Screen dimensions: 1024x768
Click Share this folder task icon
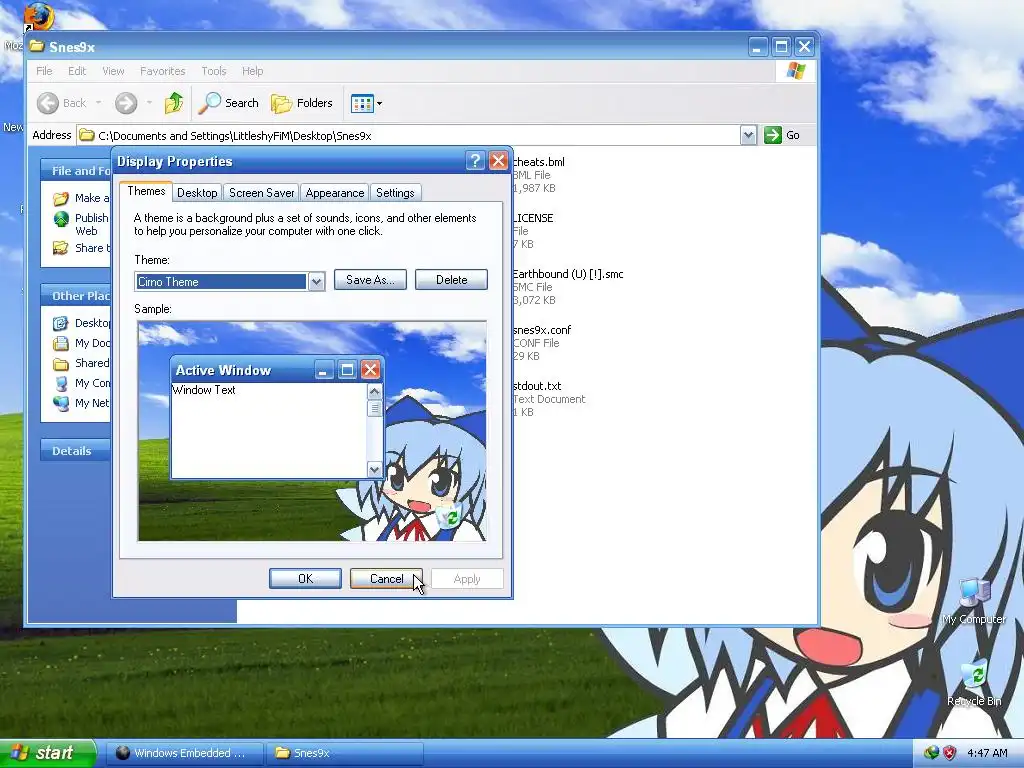point(61,248)
